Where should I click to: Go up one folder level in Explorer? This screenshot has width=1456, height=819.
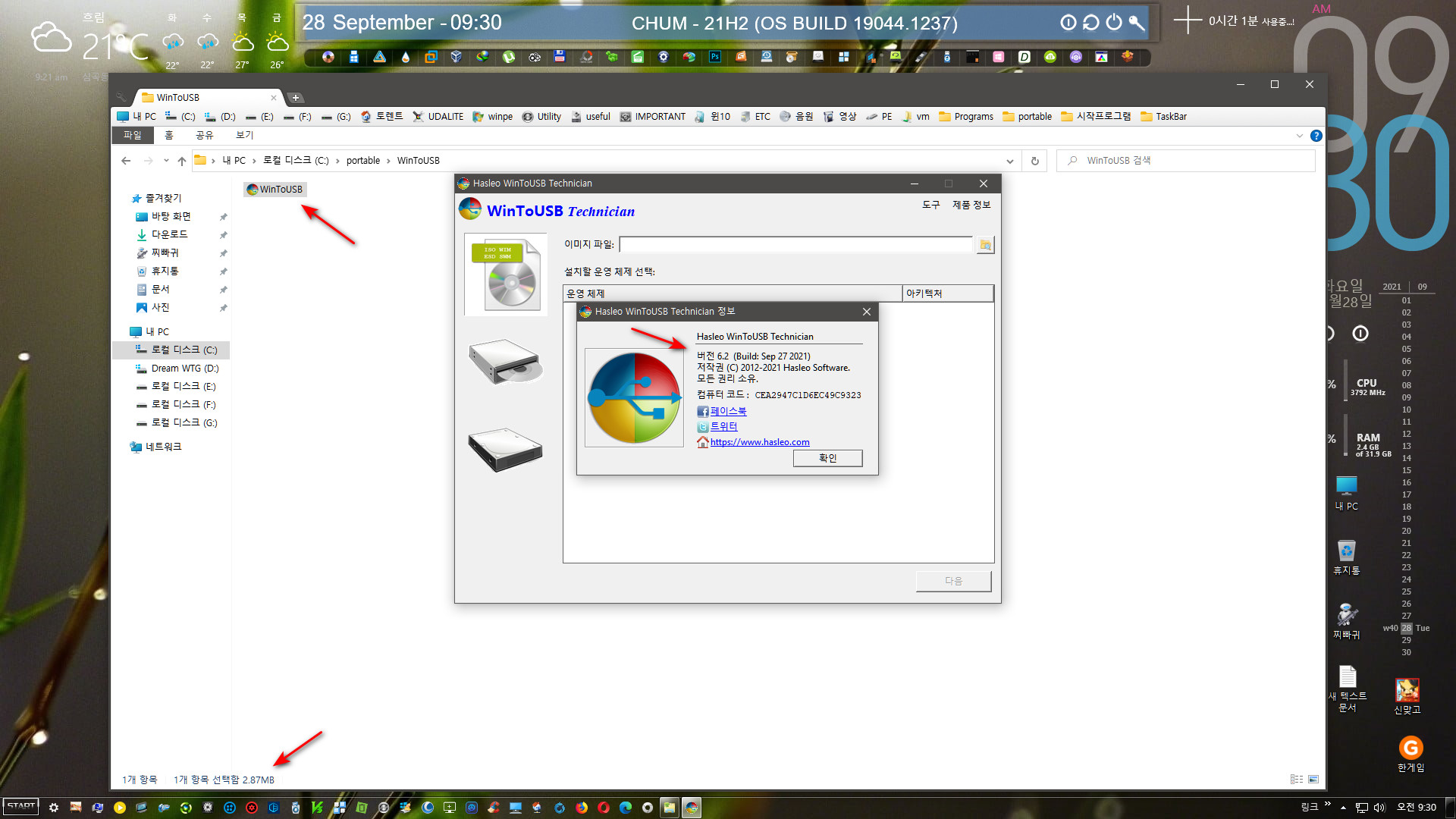182,161
